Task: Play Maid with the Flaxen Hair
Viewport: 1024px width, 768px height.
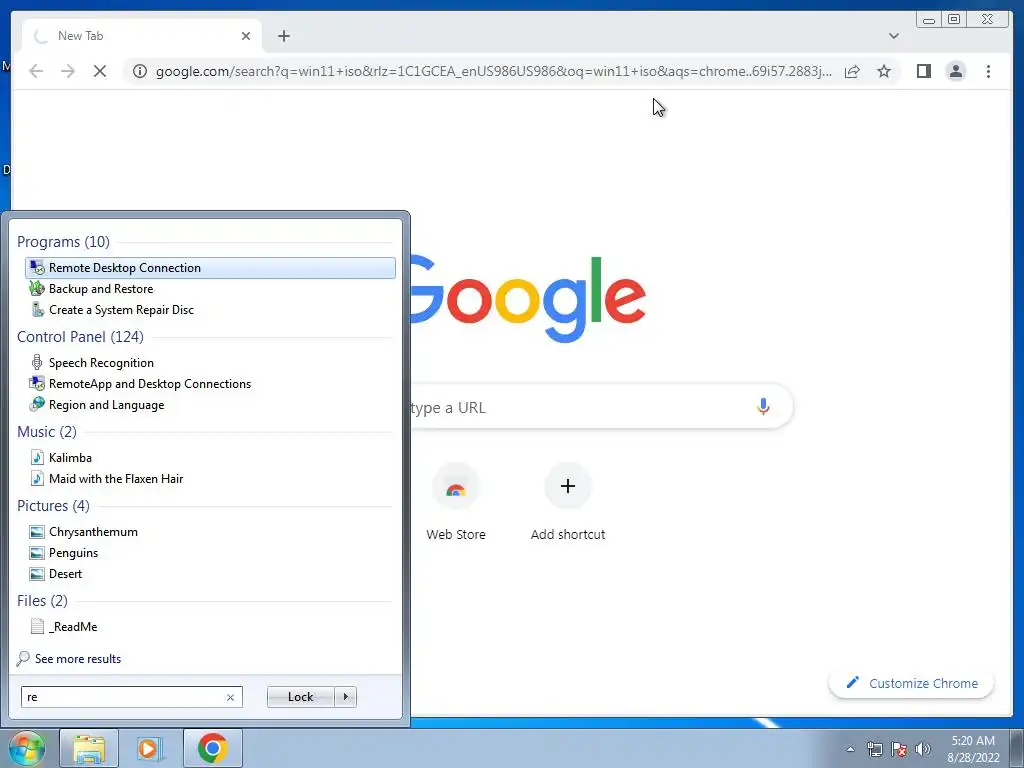Action: coord(210,479)
